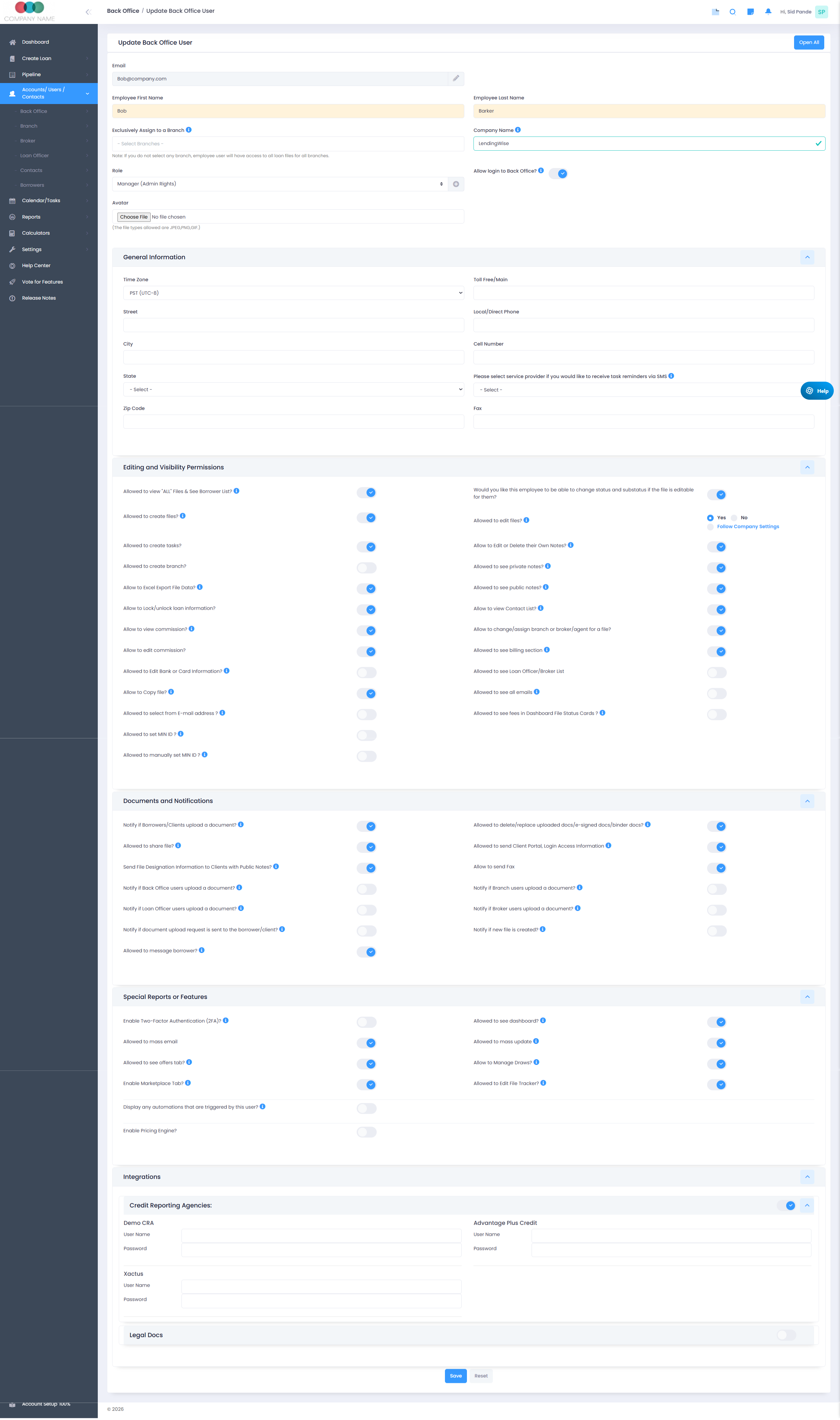840x1420 pixels.
Task: Click the Save button
Action: tap(455, 1376)
